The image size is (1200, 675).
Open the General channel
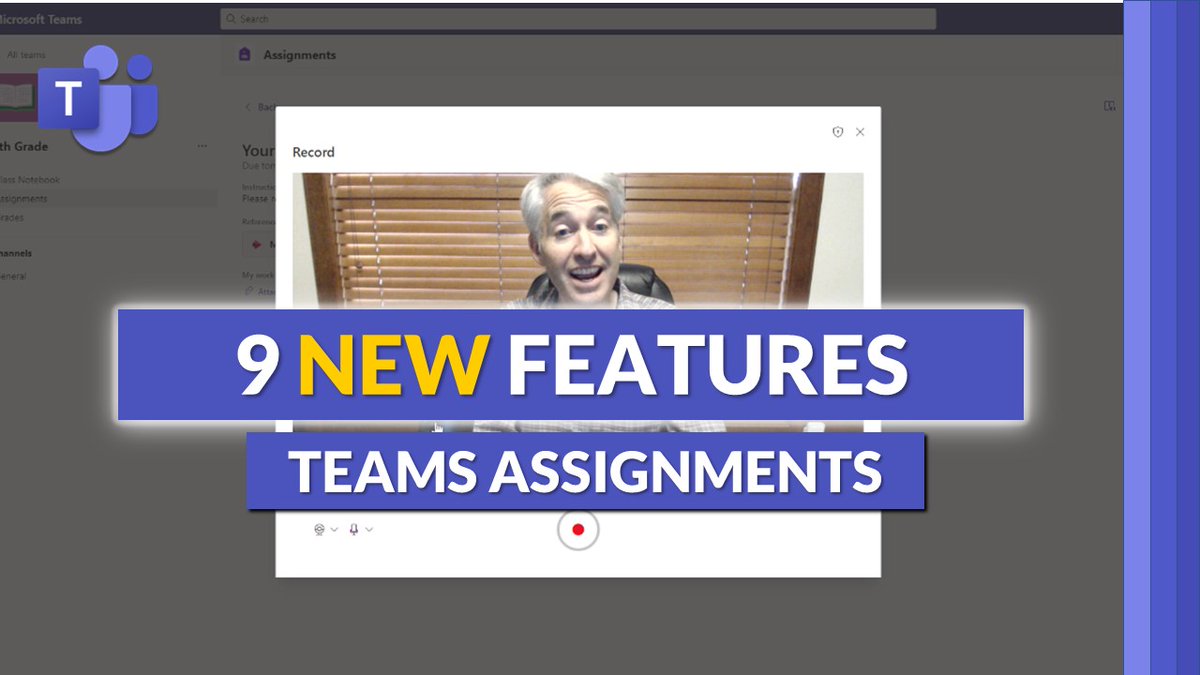[13, 276]
